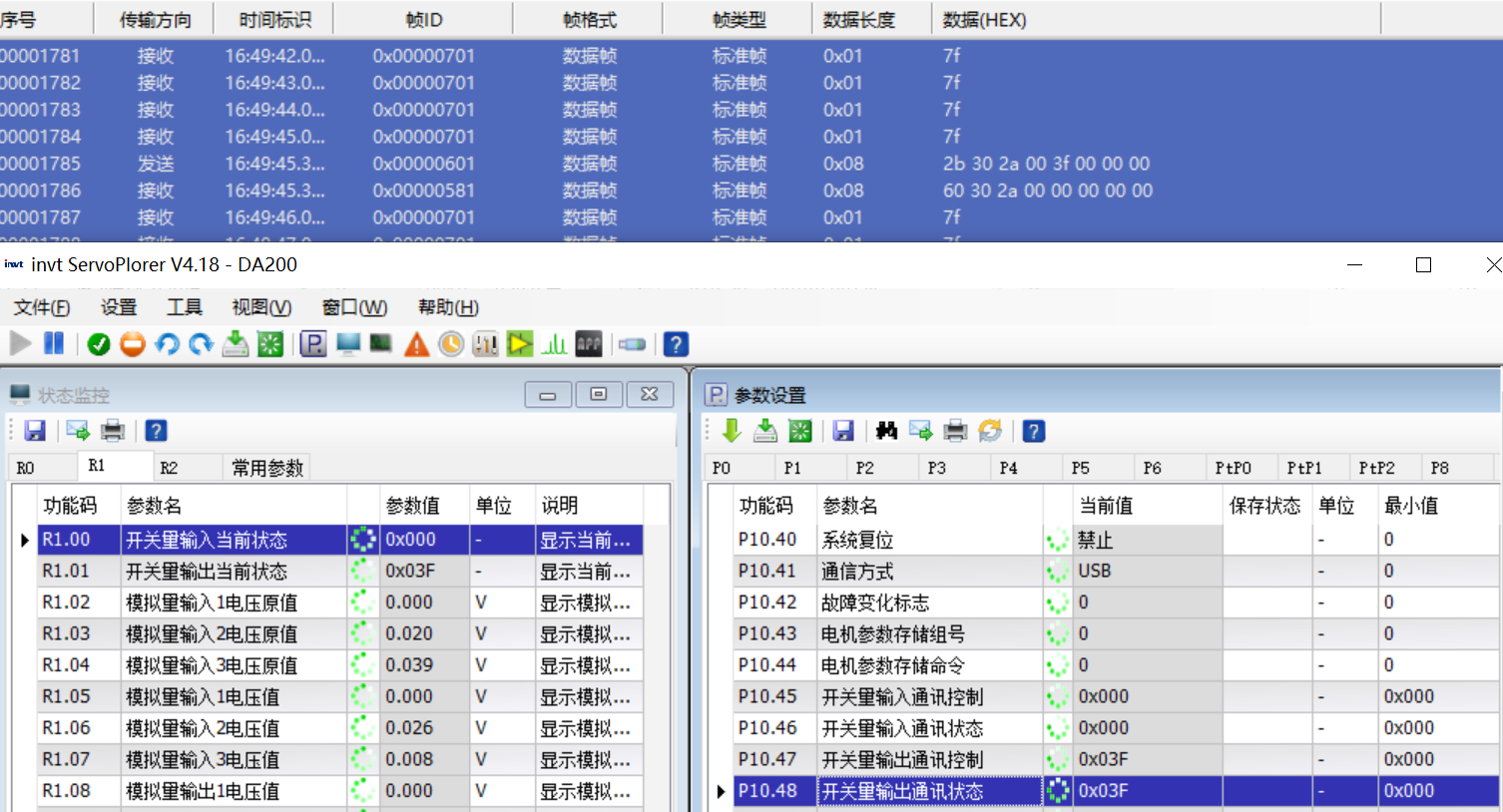The height and width of the screenshot is (812, 1503).
Task: Open help in the 参数设置 toolbar
Action: [1034, 430]
